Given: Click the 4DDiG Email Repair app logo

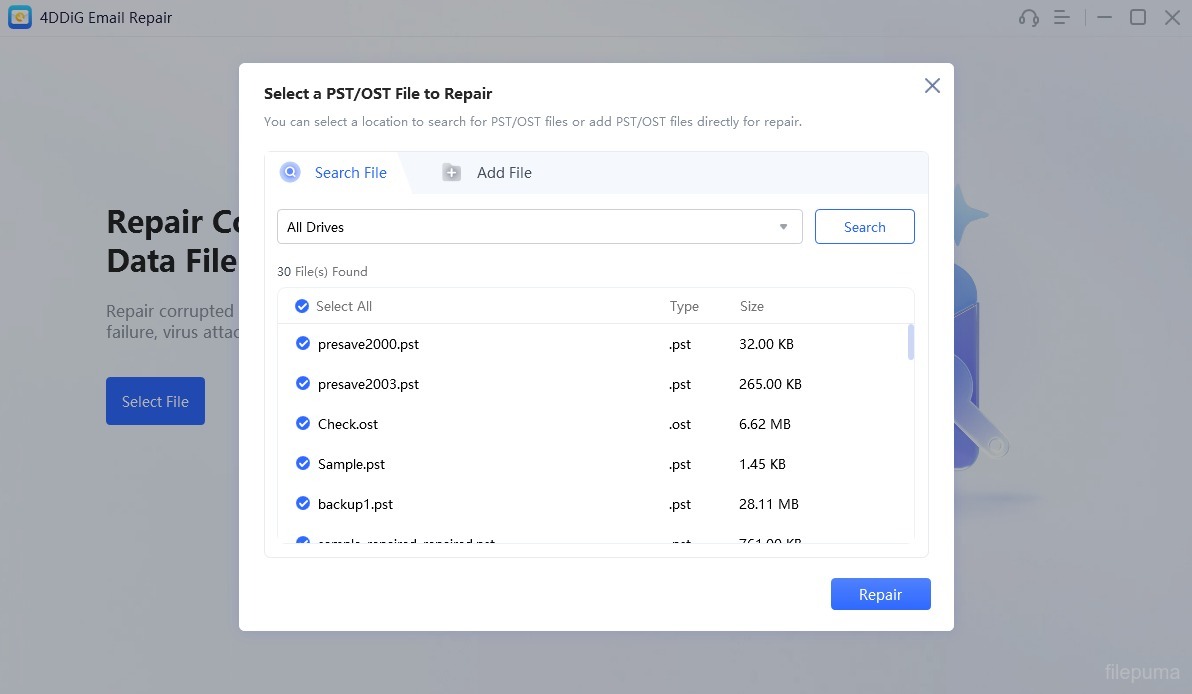Looking at the screenshot, I should tap(20, 17).
